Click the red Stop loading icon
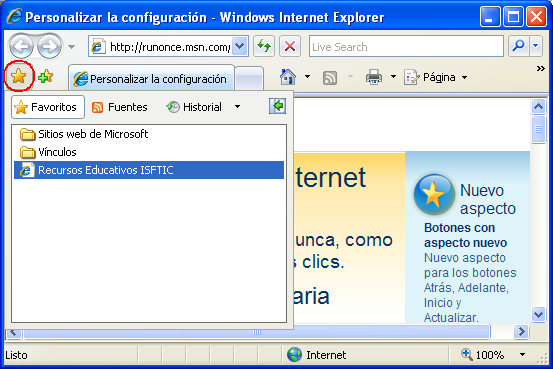This screenshot has width=553, height=369. click(x=290, y=46)
